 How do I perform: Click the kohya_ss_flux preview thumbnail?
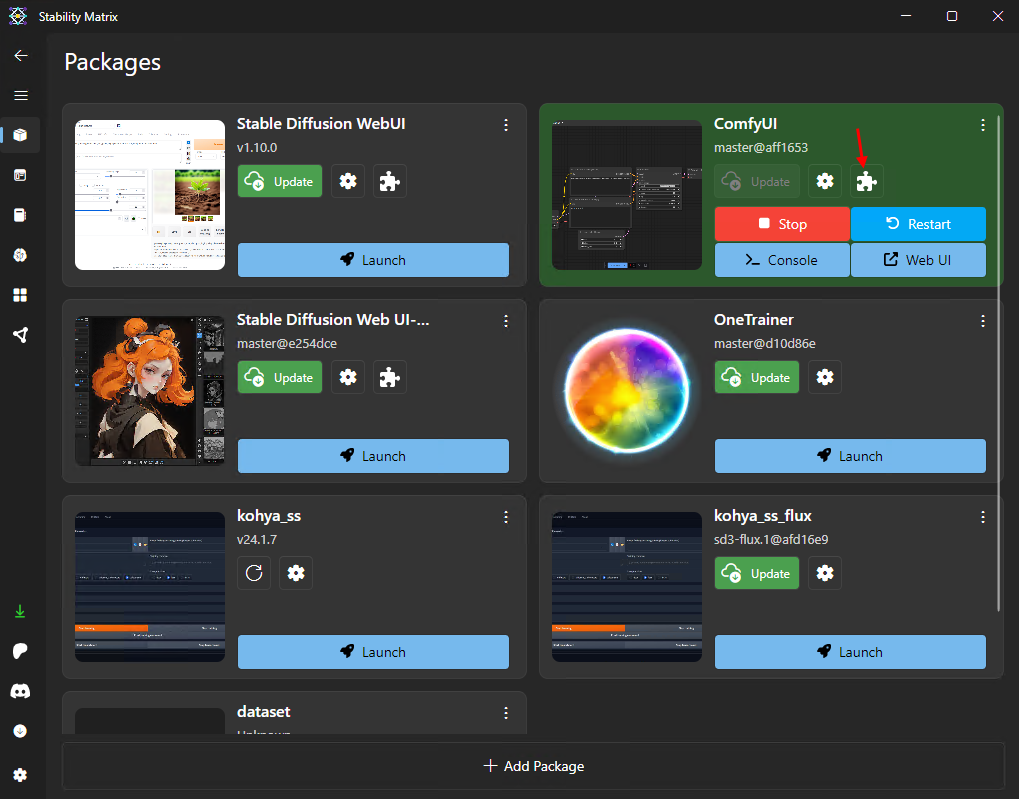coord(626,587)
